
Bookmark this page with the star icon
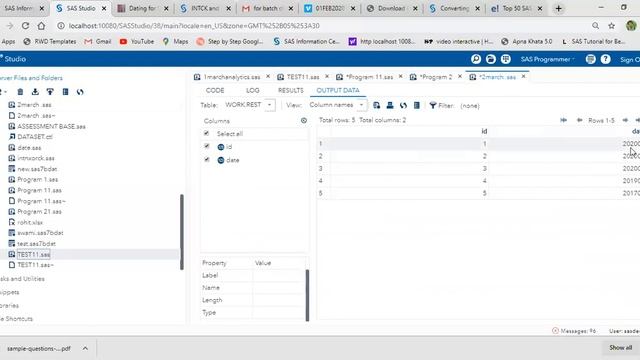[x=611, y=26]
